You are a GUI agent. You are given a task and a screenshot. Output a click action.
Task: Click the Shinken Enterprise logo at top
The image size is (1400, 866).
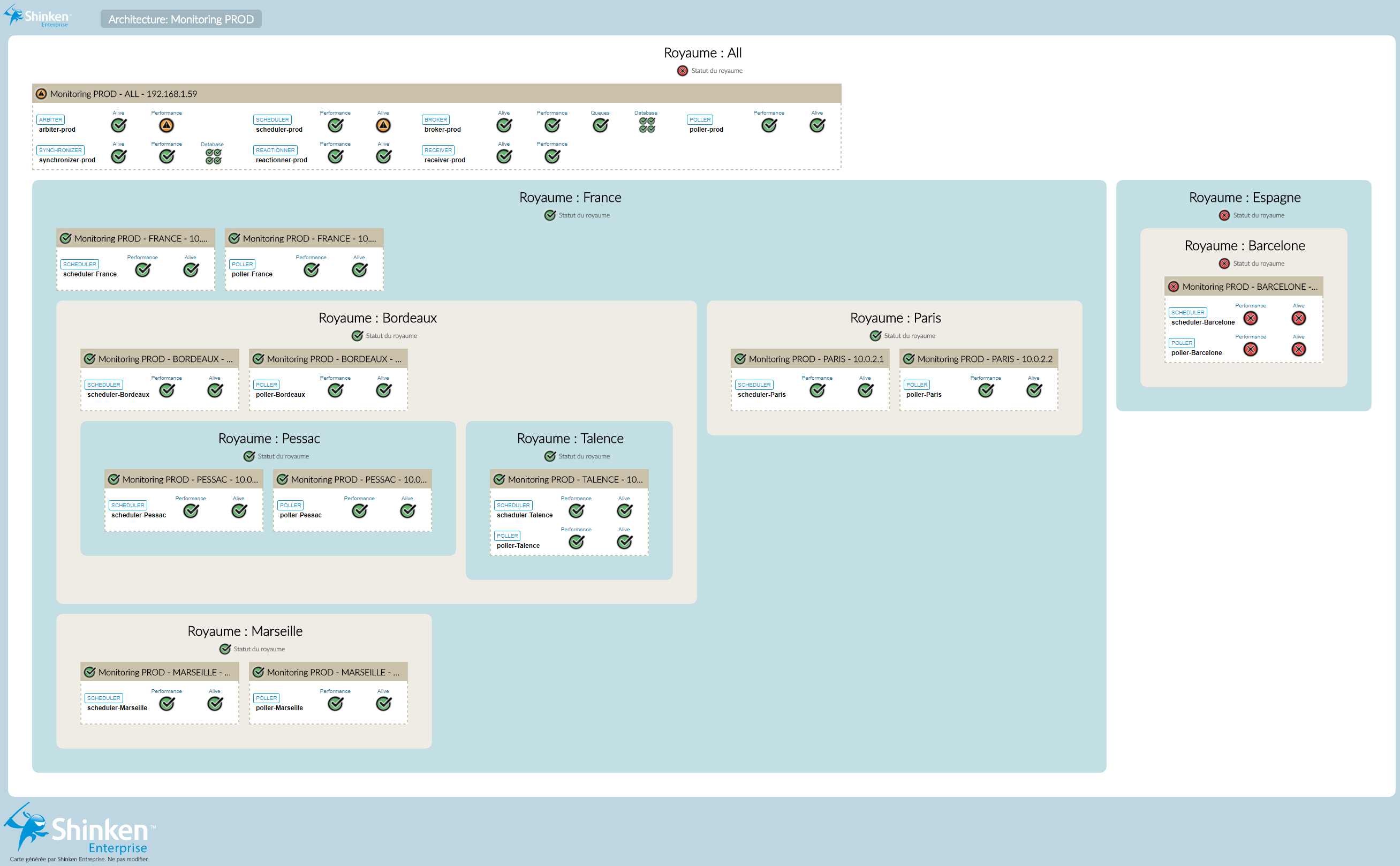click(37, 16)
